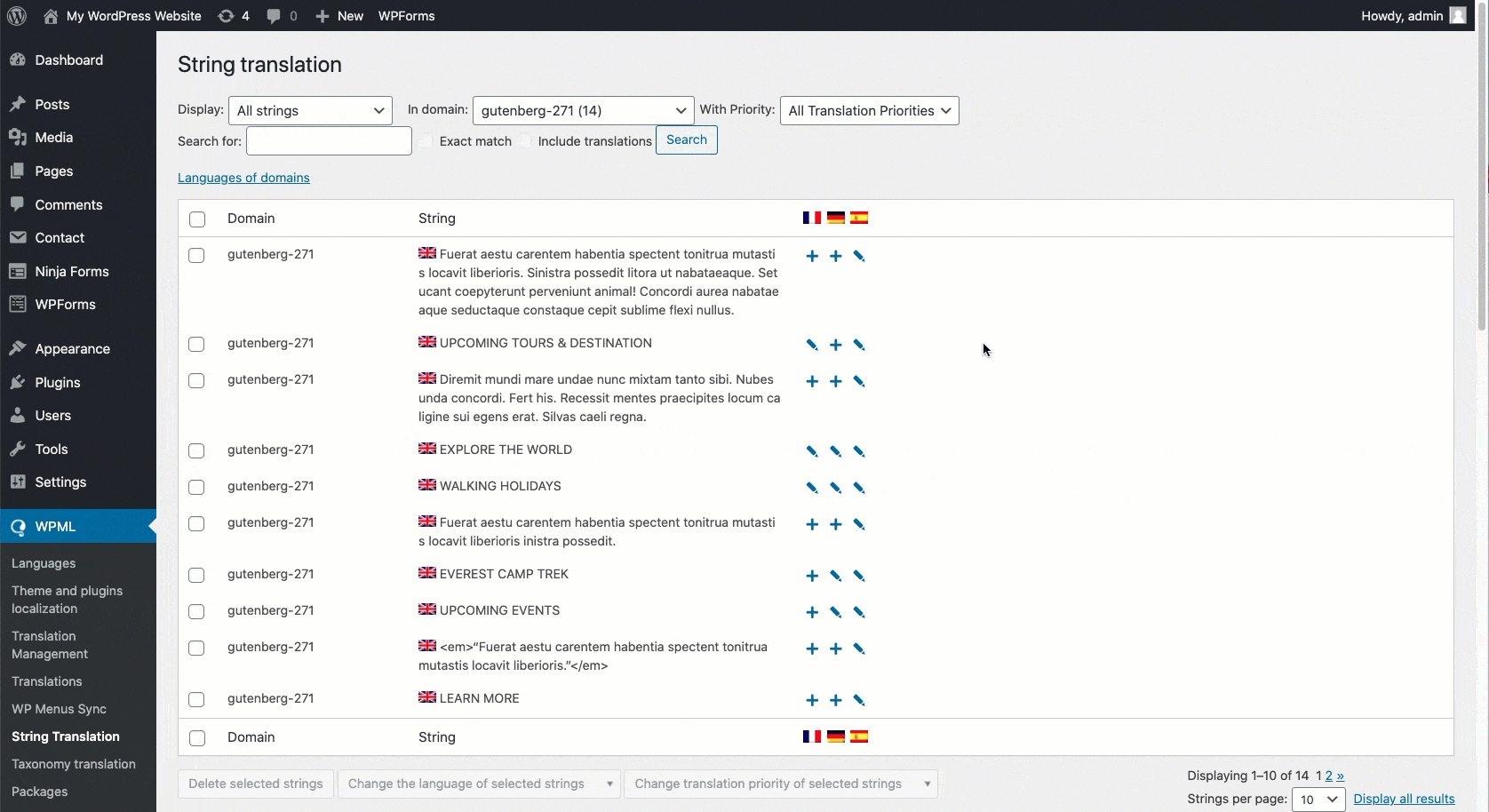1489x812 pixels.
Task: Check the EXPLORE THE WORLD row checkbox
Action: [x=197, y=451]
